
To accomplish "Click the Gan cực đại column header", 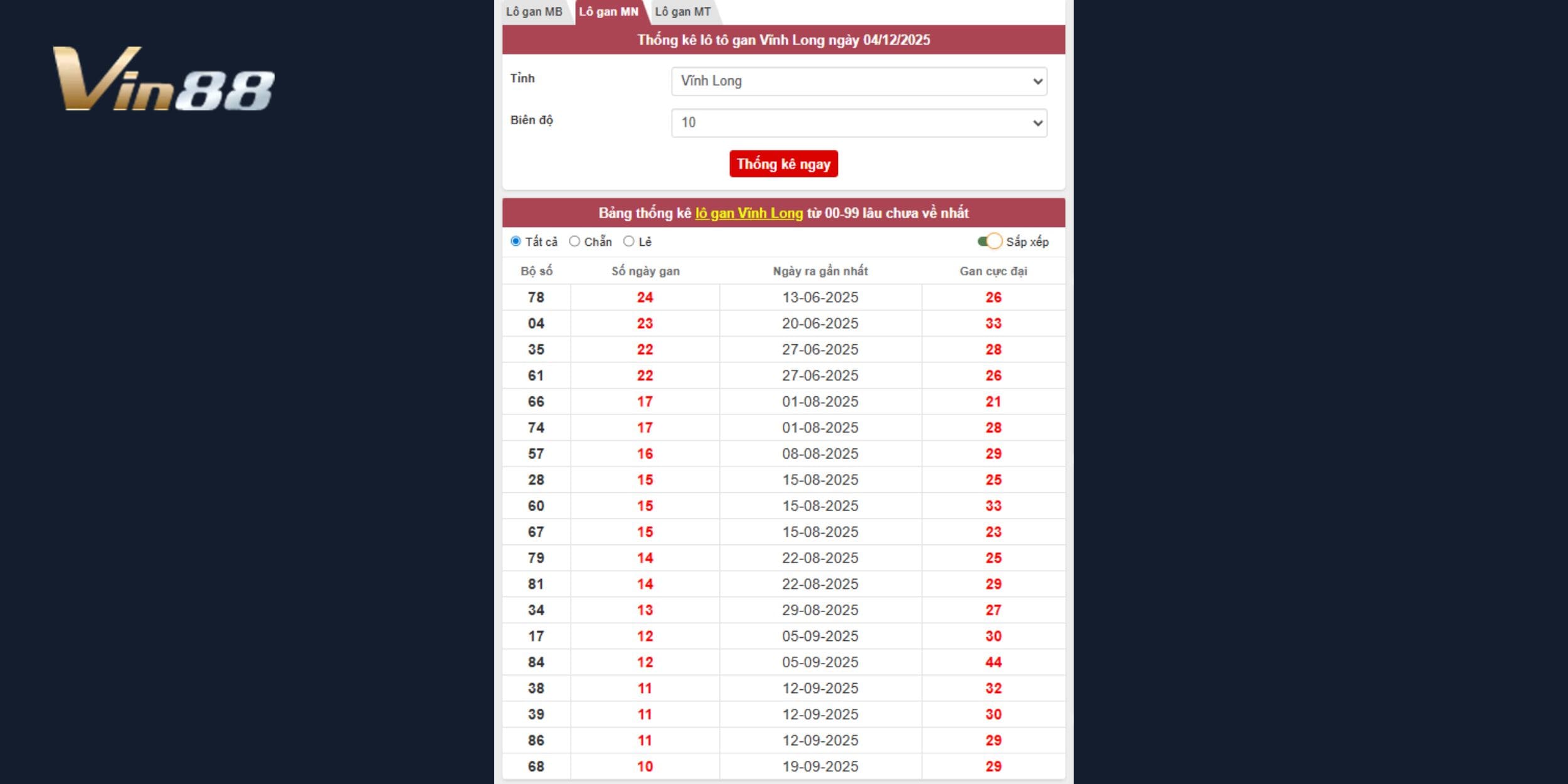I will 993,270.
